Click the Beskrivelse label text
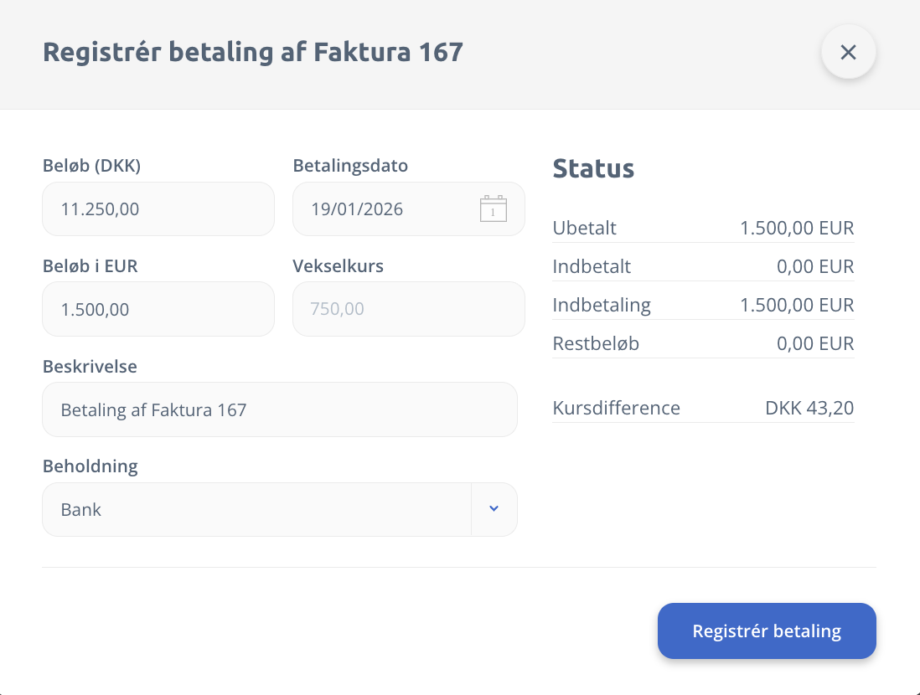The image size is (920, 695). pyautogui.click(x=89, y=366)
